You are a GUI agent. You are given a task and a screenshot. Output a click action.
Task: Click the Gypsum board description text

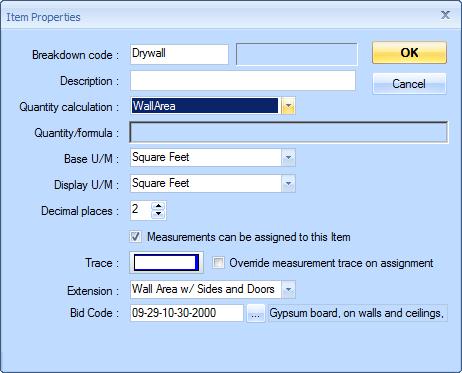tap(357, 313)
